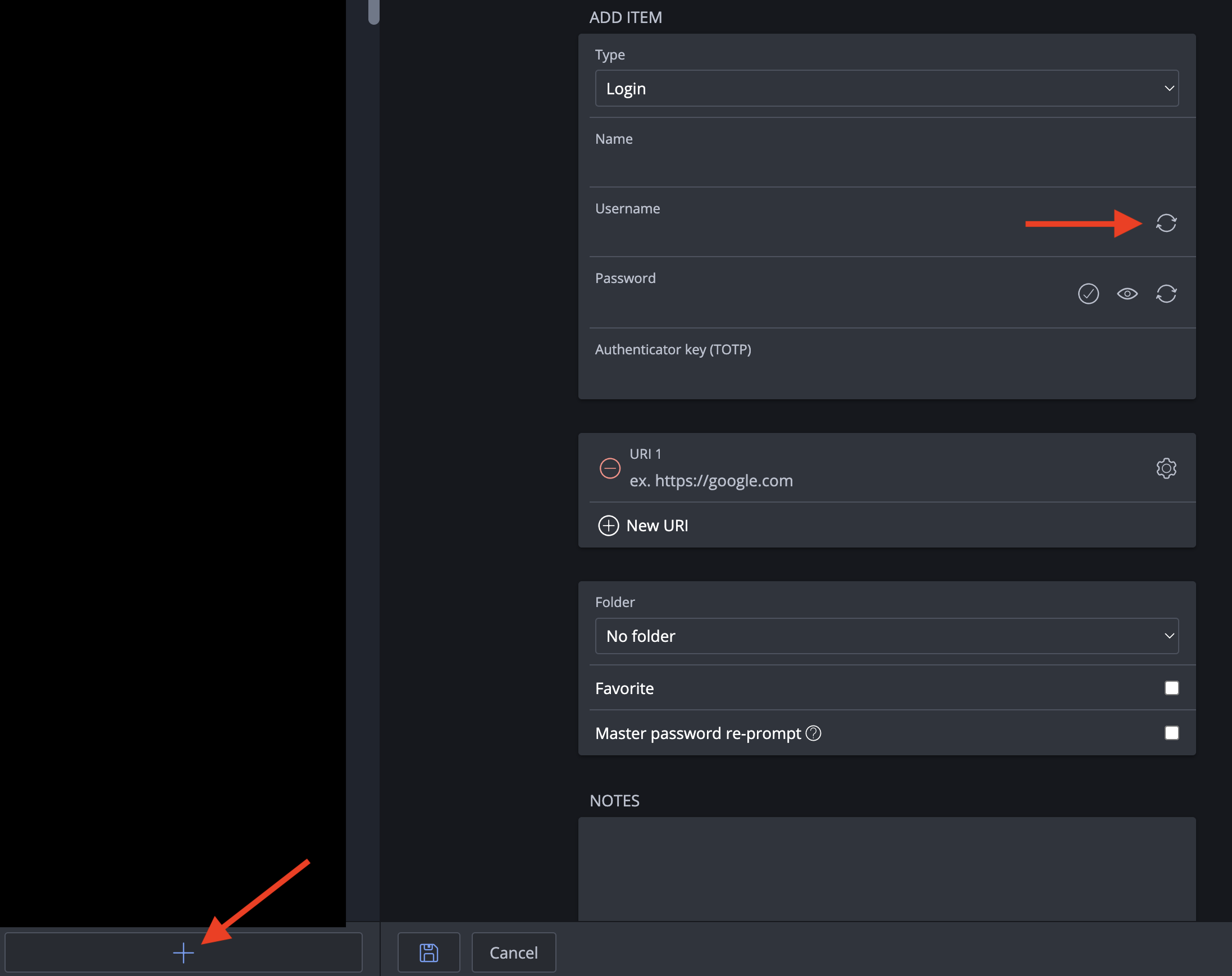Regenerate a username with the refresh icon
The width and height of the screenshot is (1232, 976).
point(1166,223)
